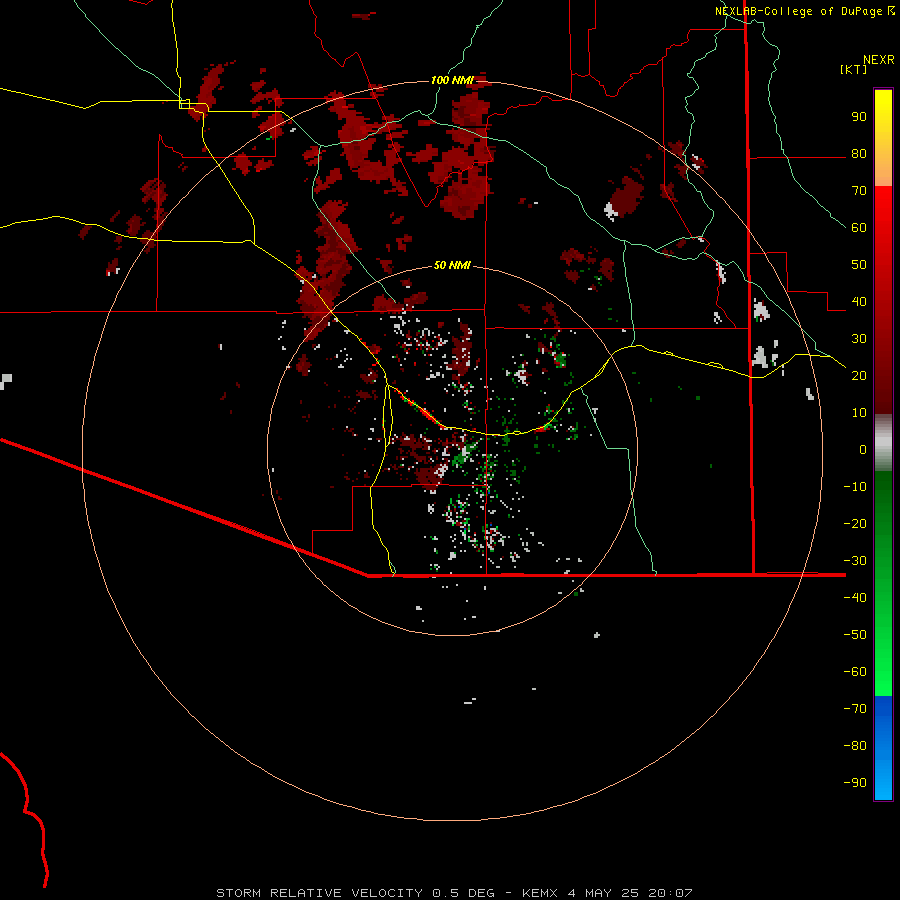
Task: Click the 50 value on the velocity scale
Action: (x=859, y=265)
